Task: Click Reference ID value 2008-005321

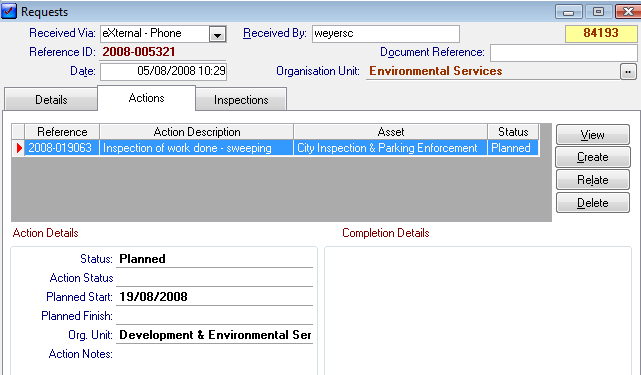Action: pos(139,52)
